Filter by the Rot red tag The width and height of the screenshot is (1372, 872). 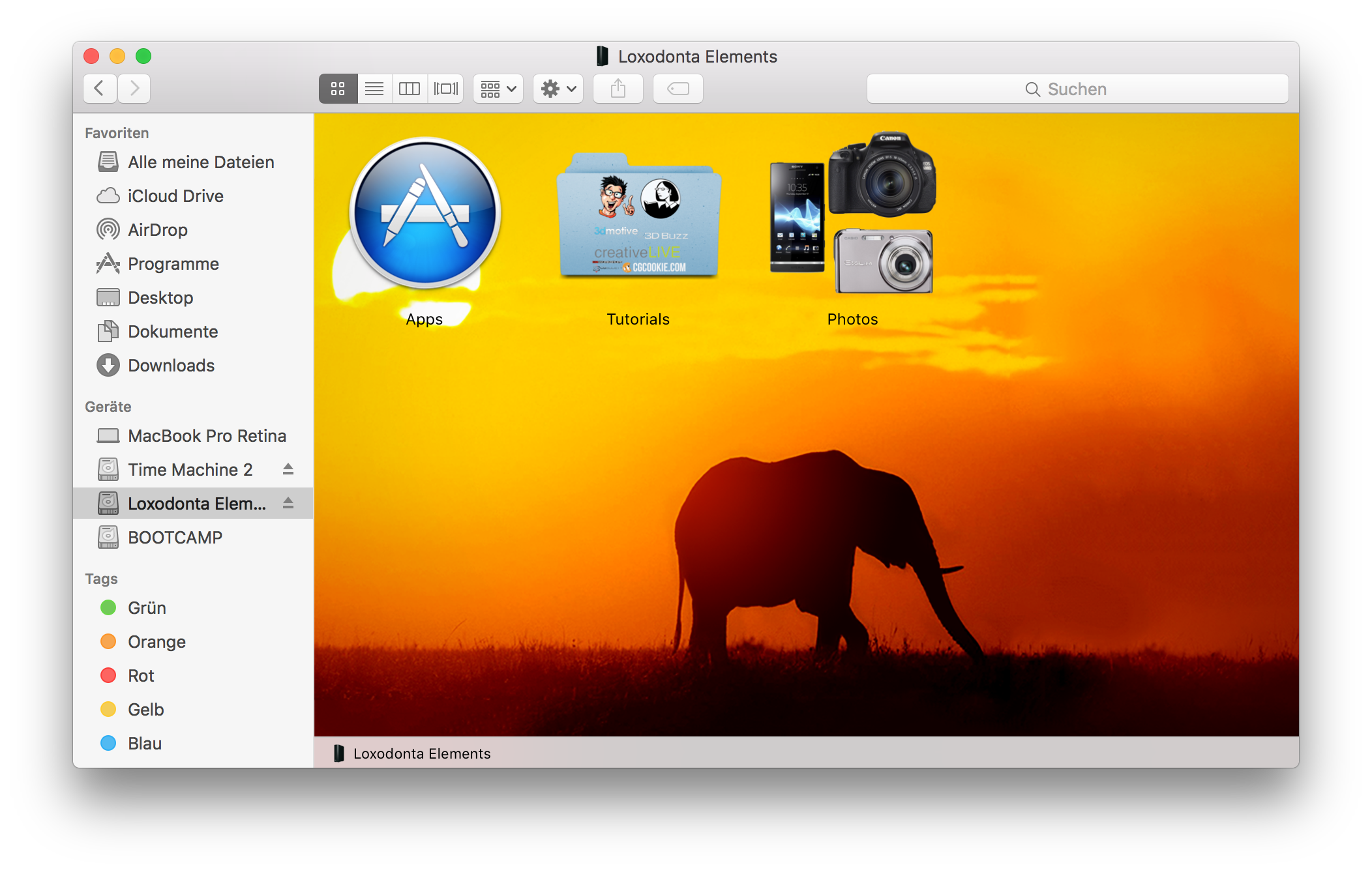[141, 676]
